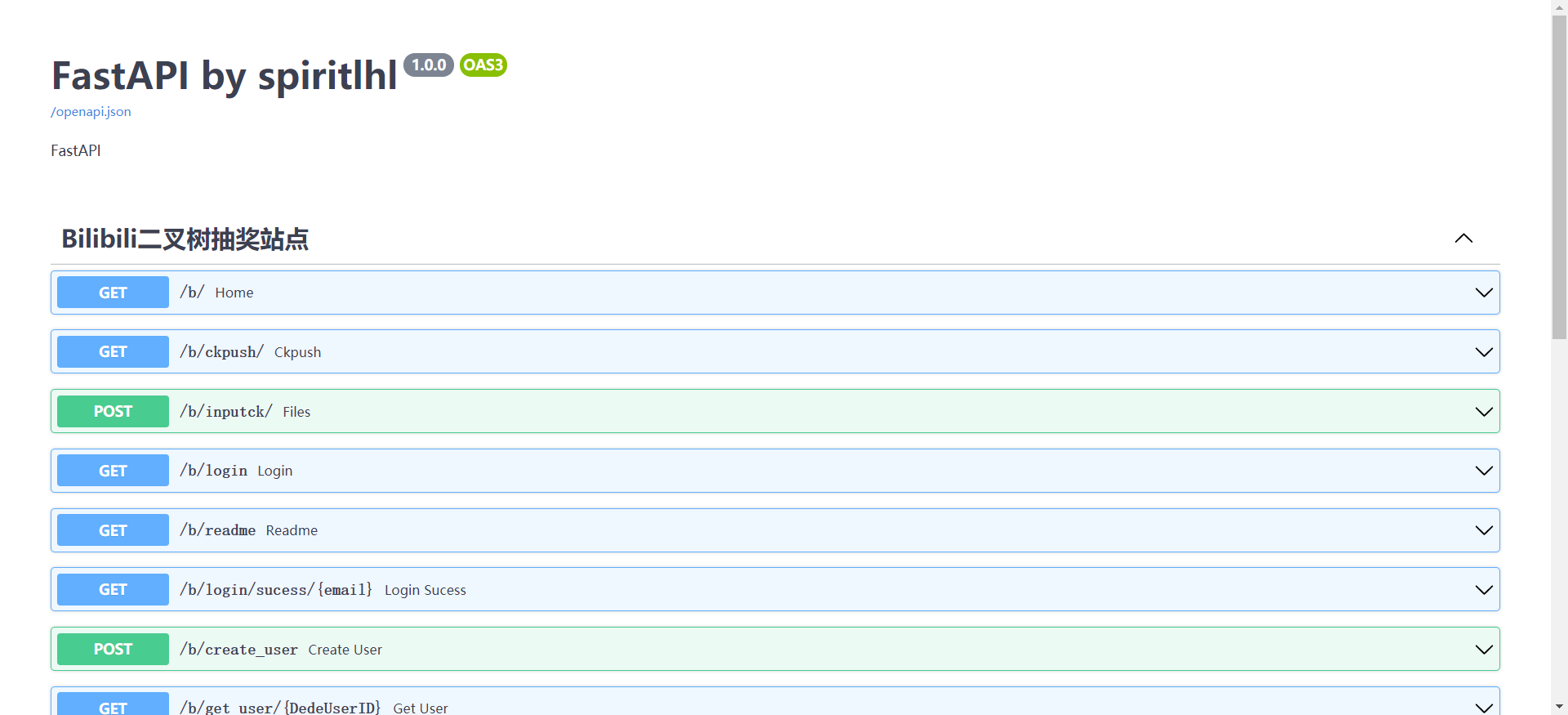The height and width of the screenshot is (715, 1568).
Task: Click the /b/create_user path text
Action: point(238,650)
